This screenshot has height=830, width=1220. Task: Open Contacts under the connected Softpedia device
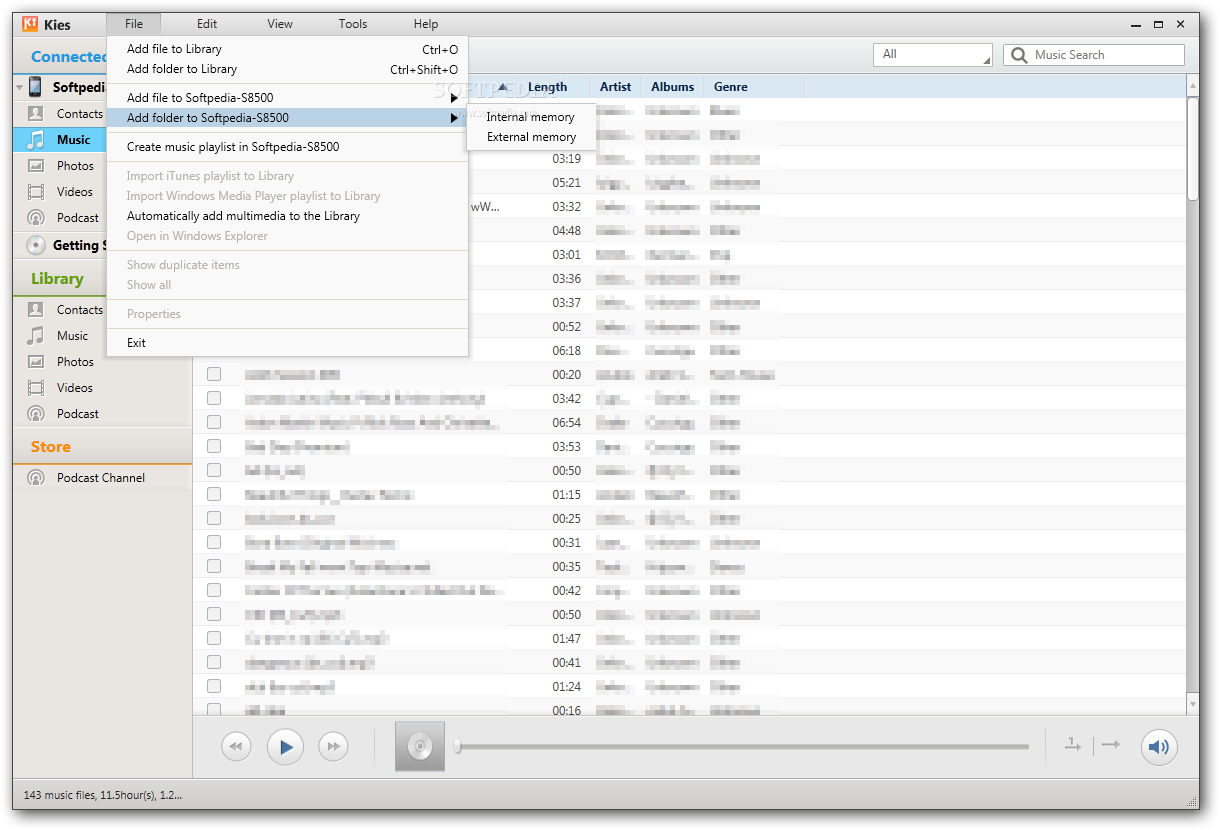click(x=79, y=114)
